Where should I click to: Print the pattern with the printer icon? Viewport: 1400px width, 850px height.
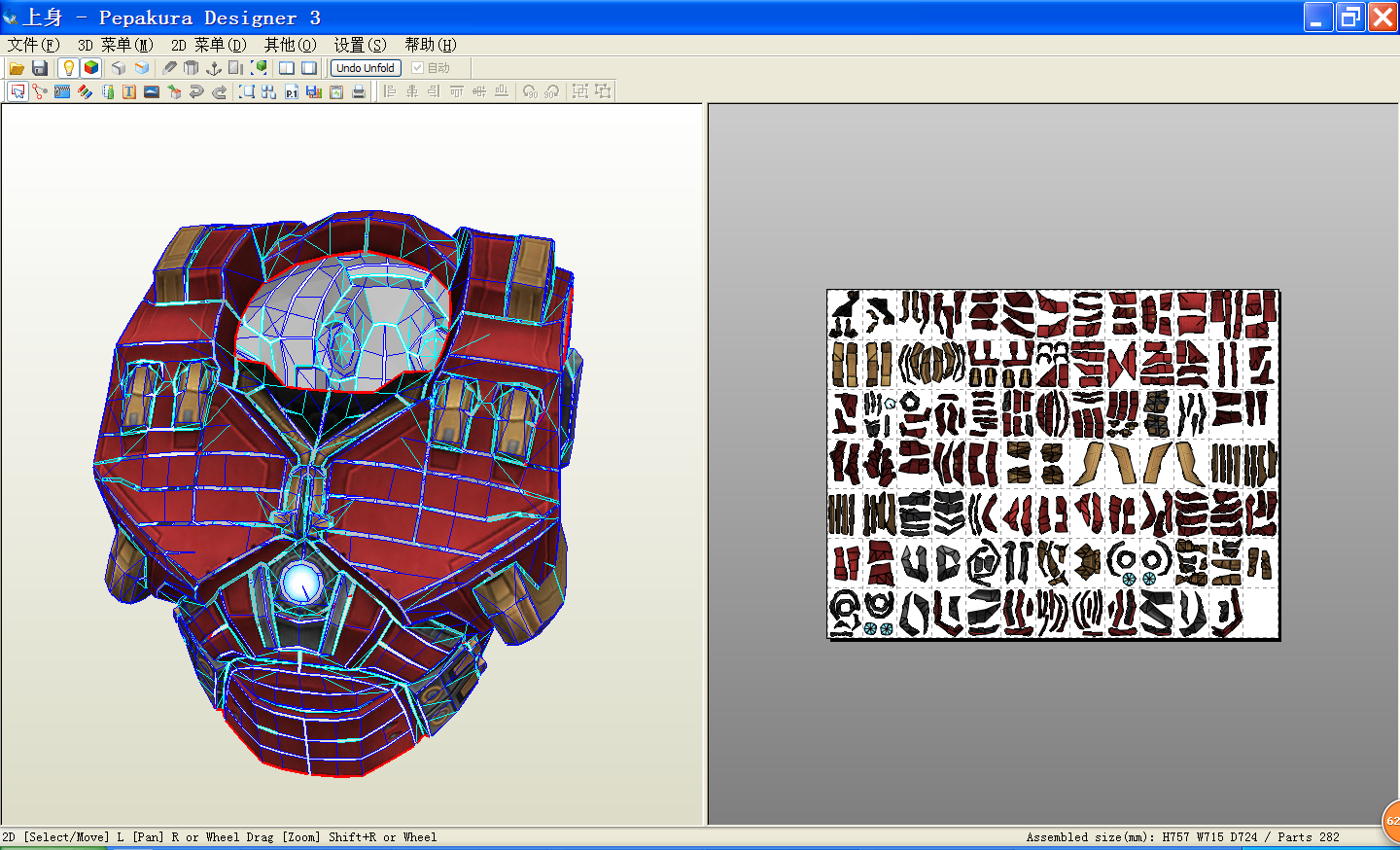[359, 91]
